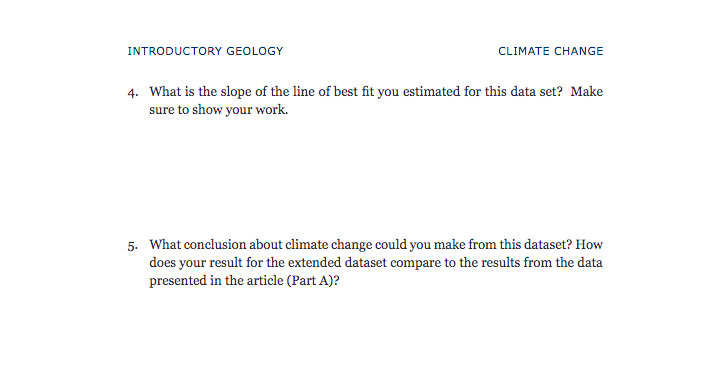Click "presented in the article" text
This screenshot has height=367, width=727.
[x=216, y=281]
